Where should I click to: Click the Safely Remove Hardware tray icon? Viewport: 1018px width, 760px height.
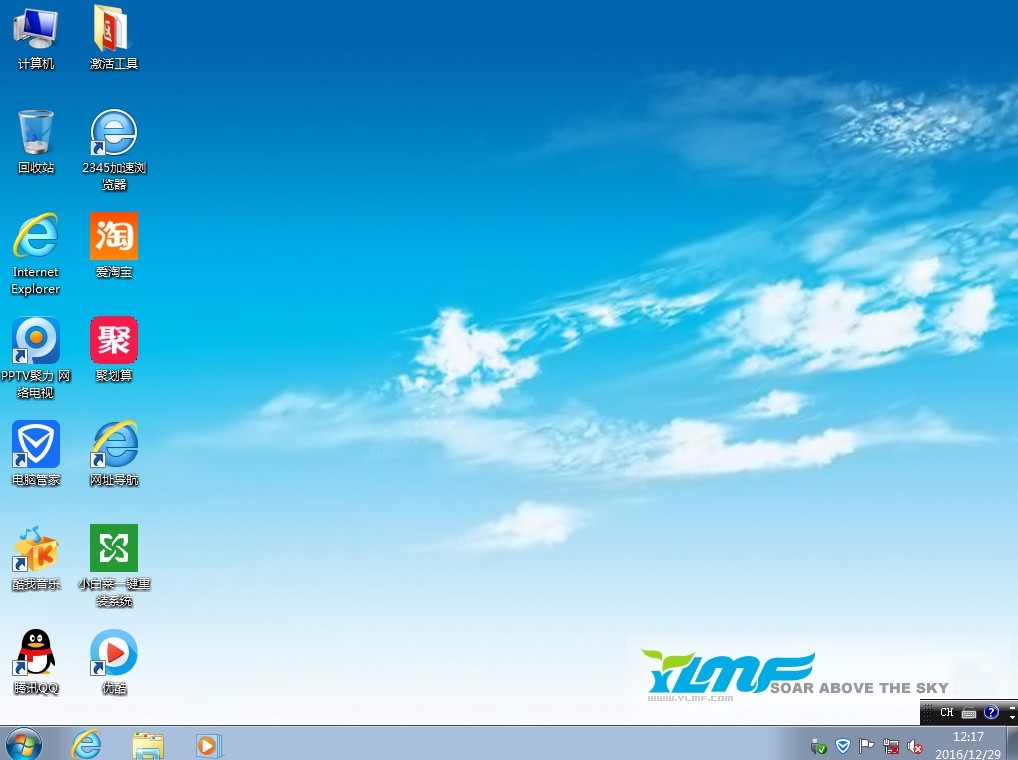click(x=818, y=747)
